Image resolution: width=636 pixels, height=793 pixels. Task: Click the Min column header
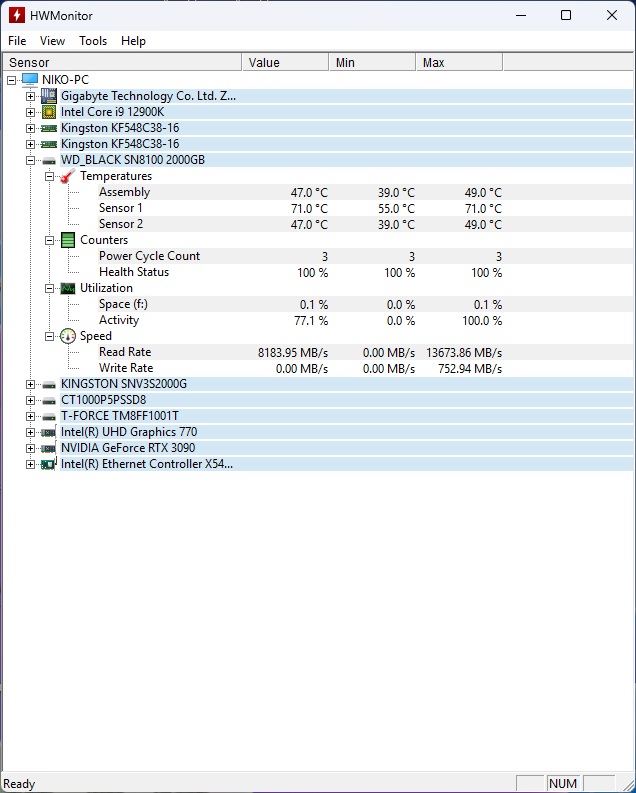point(373,62)
